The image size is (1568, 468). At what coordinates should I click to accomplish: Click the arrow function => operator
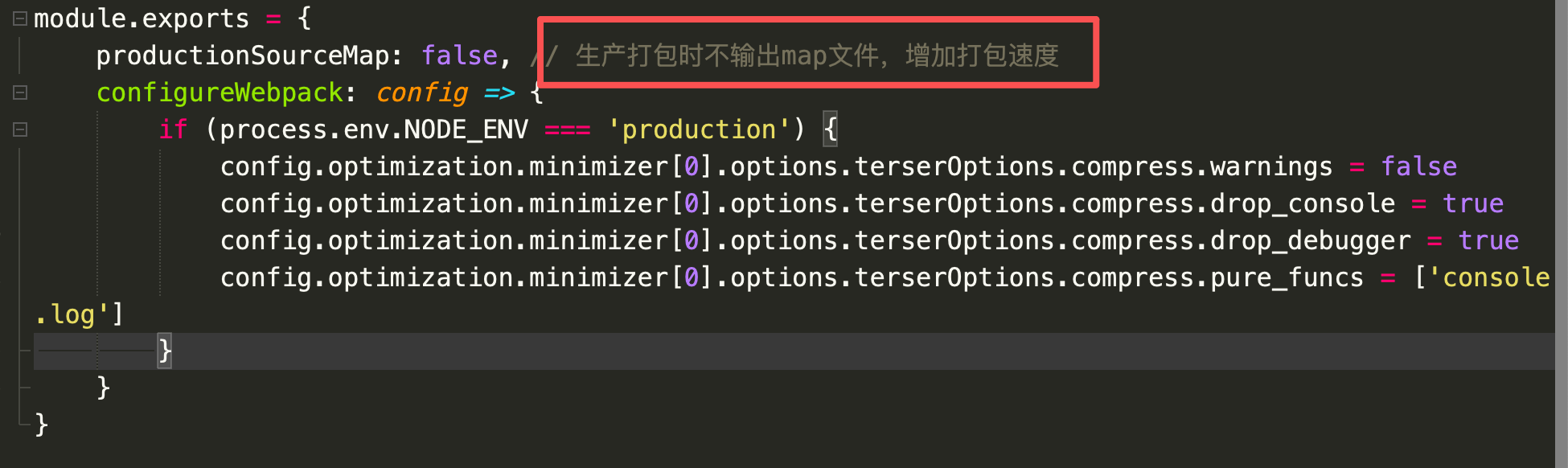[499, 93]
